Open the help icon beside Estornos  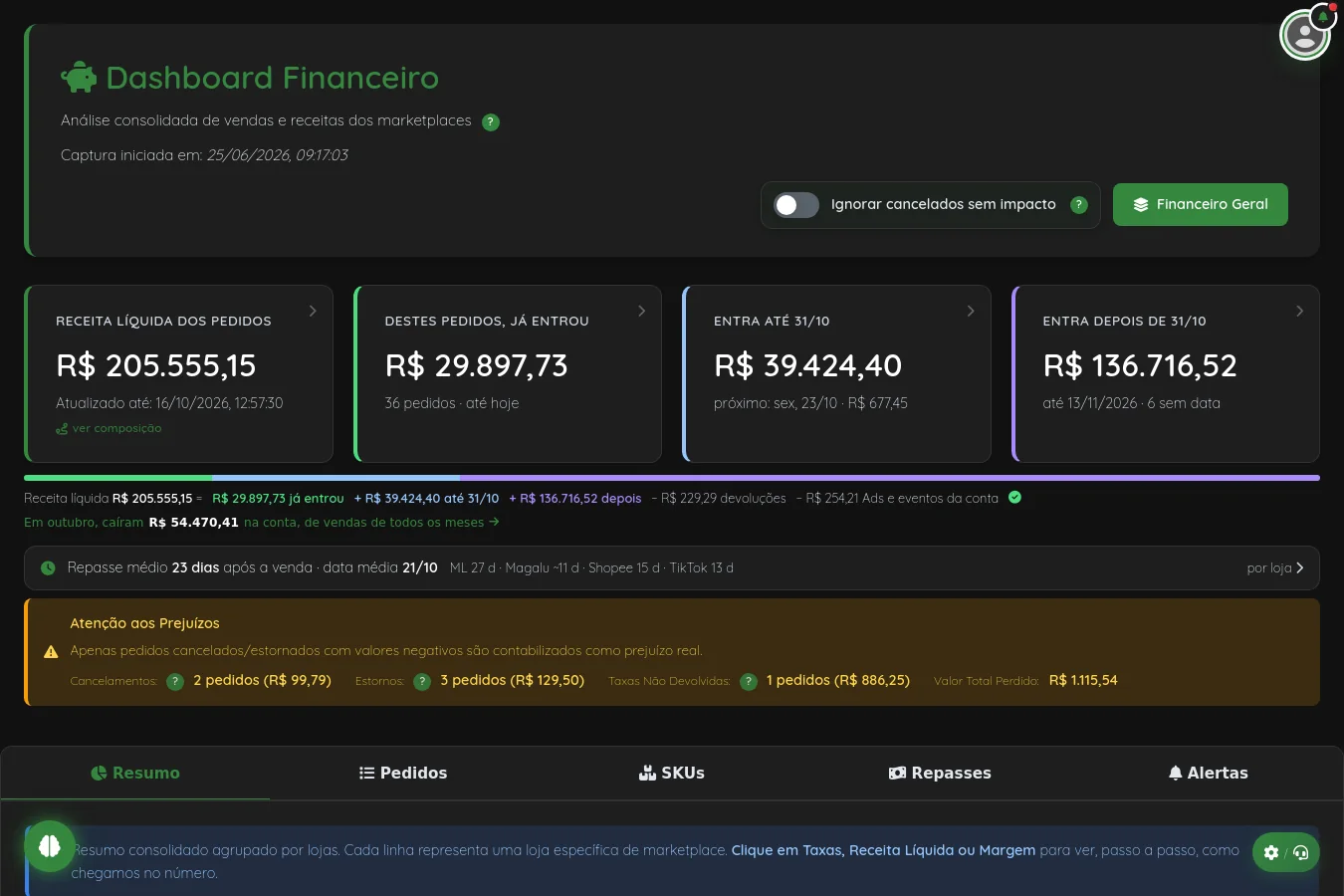pyautogui.click(x=422, y=682)
